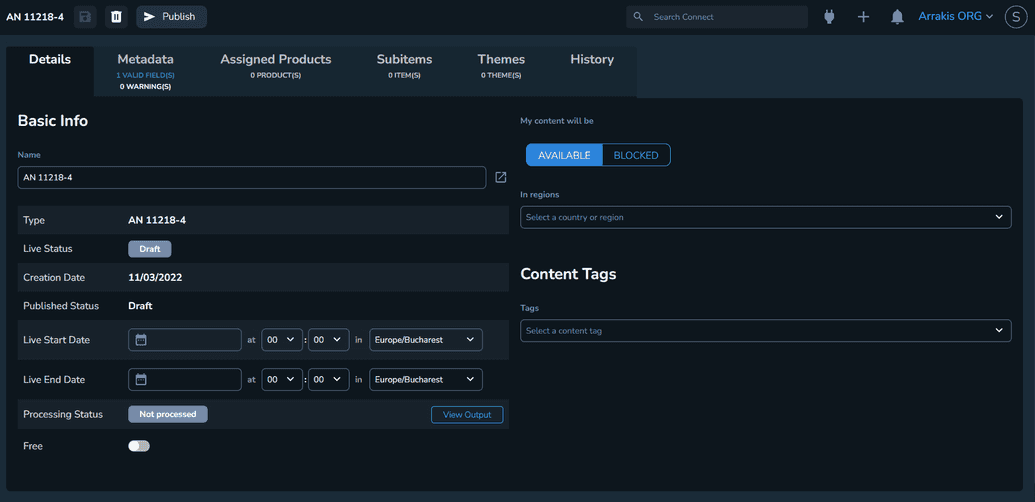
Task: Click the Name input field
Action: pos(252,177)
